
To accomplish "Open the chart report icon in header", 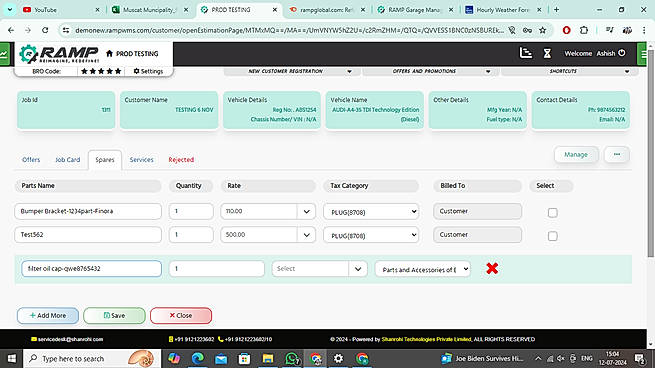I will [526, 53].
